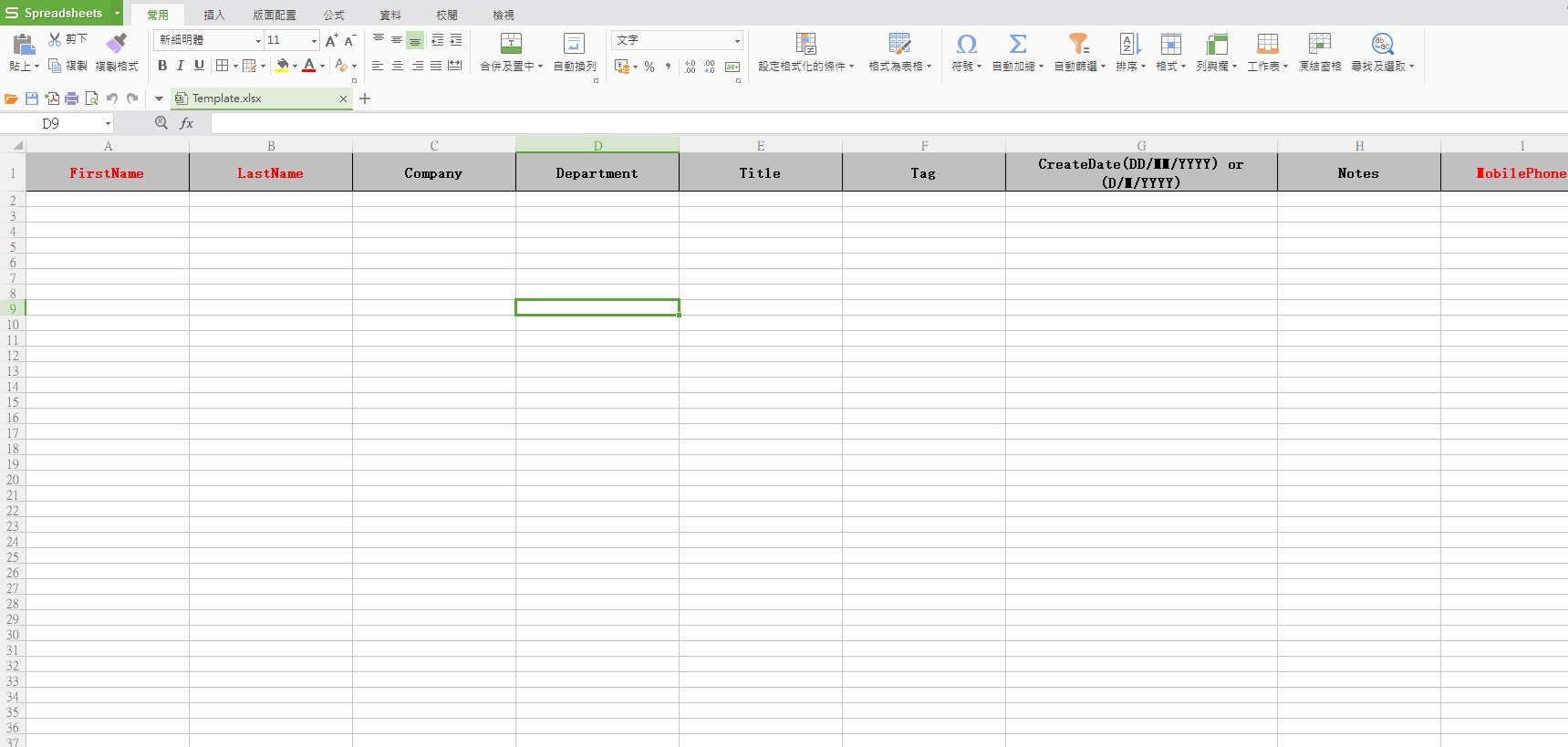Toggle align text left
This screenshot has height=747, width=1568.
(x=378, y=66)
